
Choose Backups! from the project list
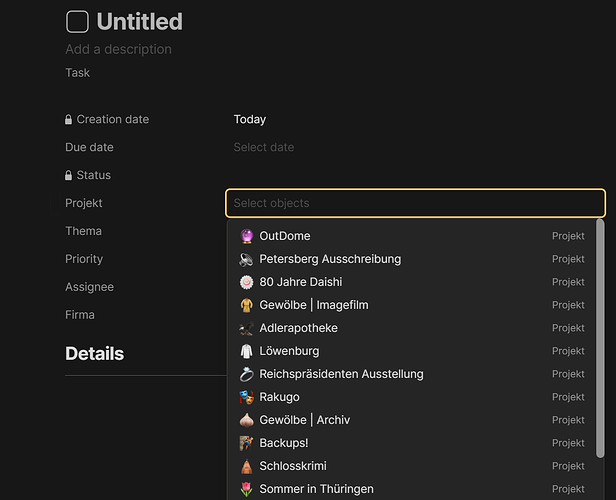412,443
